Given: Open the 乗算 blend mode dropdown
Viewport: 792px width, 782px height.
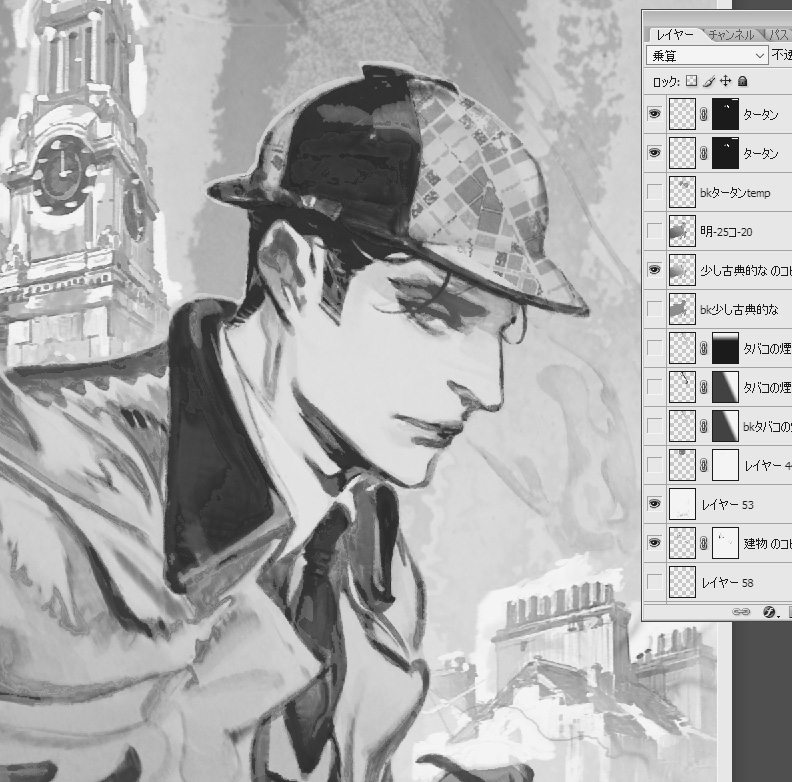Looking at the screenshot, I should point(707,56).
